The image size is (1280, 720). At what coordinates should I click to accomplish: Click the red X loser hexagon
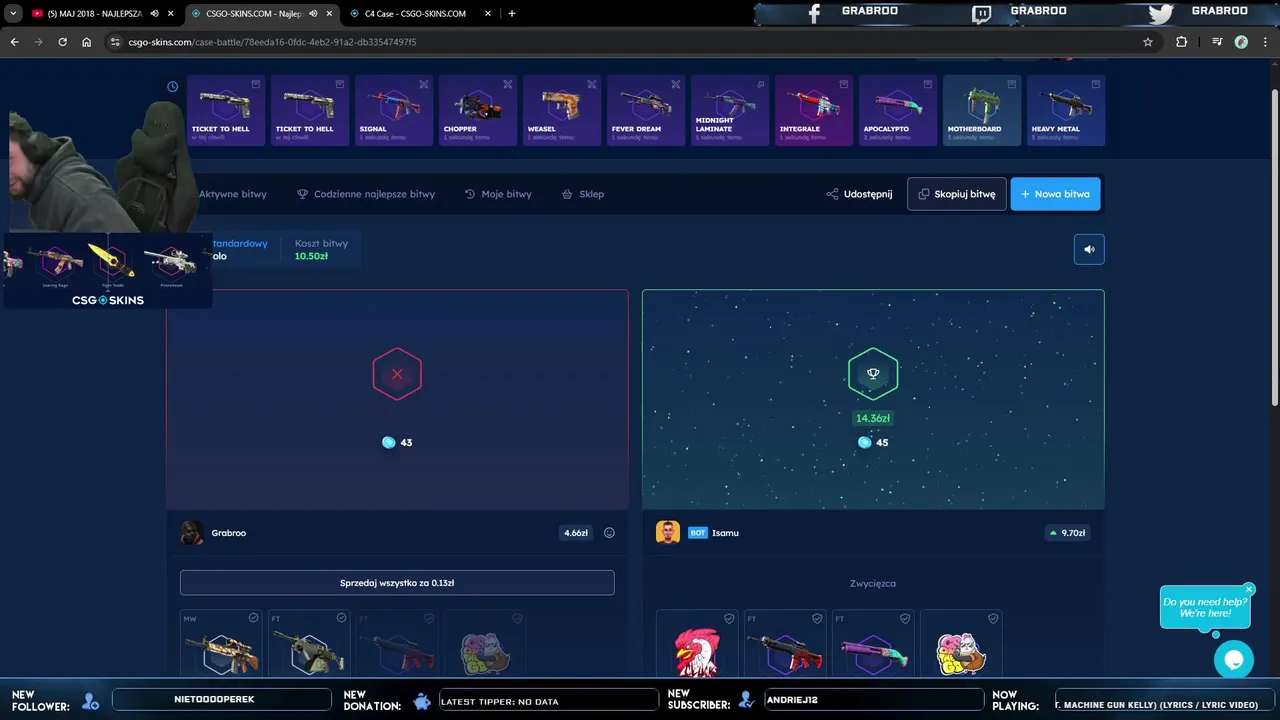397,374
